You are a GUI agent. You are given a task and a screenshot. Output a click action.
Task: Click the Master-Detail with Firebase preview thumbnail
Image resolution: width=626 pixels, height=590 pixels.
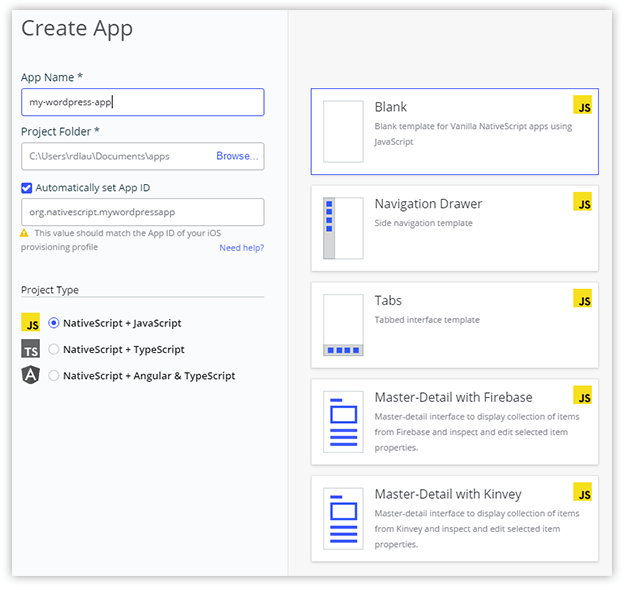coord(343,422)
